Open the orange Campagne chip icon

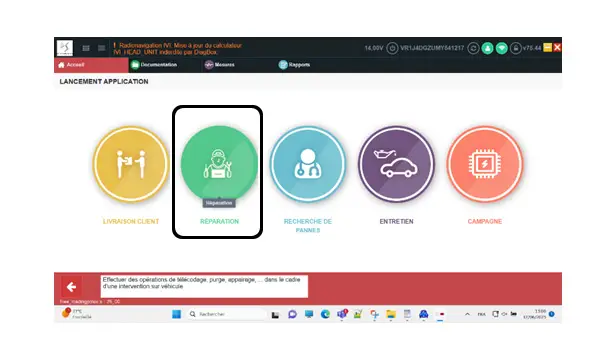tap(485, 164)
